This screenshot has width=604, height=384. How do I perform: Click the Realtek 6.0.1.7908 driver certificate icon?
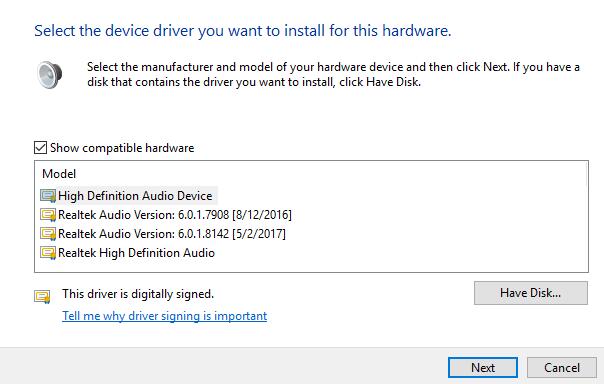[48, 215]
